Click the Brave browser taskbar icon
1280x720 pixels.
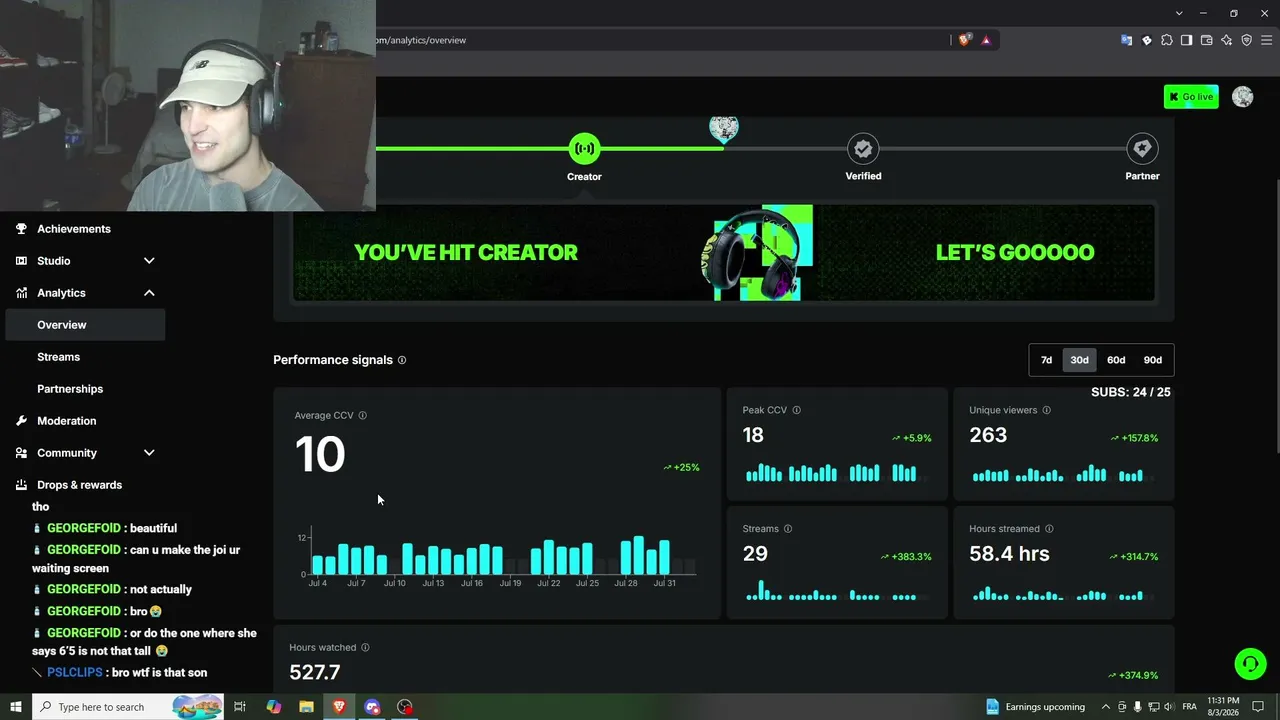point(340,707)
